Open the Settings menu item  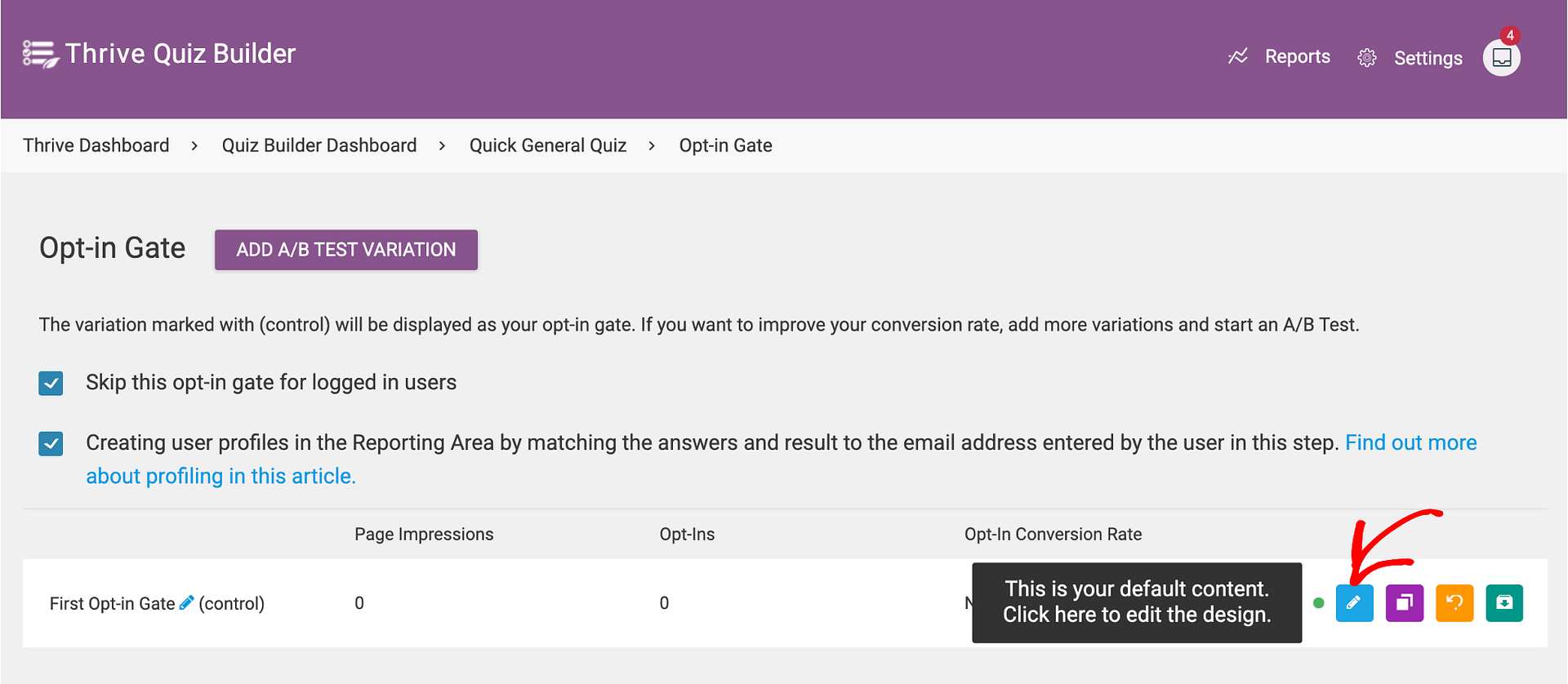point(1428,58)
